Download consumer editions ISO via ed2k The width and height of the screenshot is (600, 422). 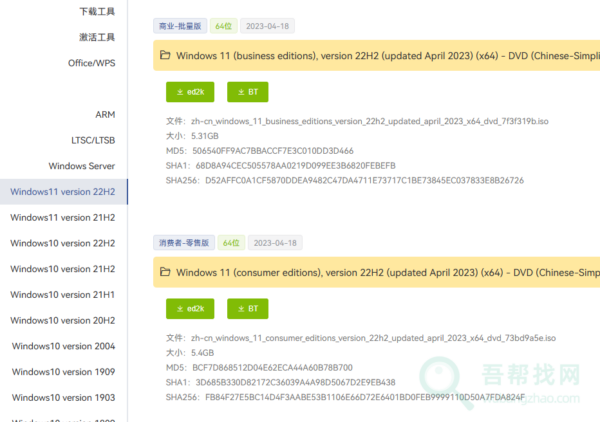coord(190,309)
